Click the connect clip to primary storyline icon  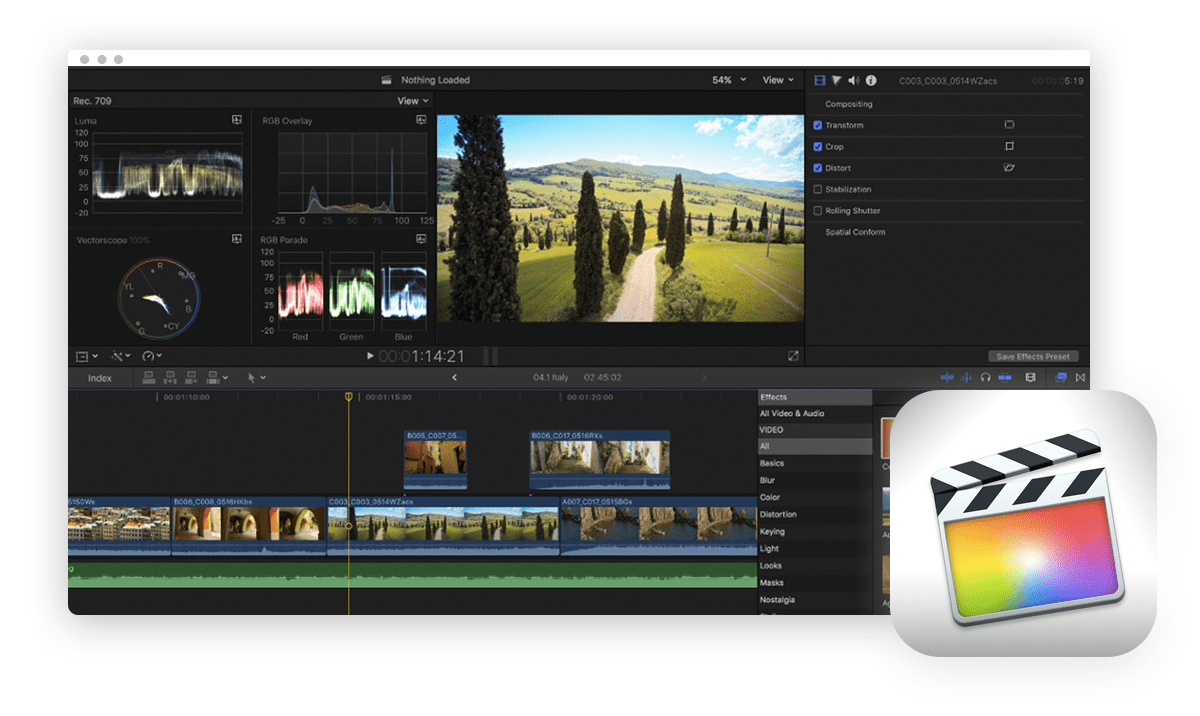click(149, 377)
